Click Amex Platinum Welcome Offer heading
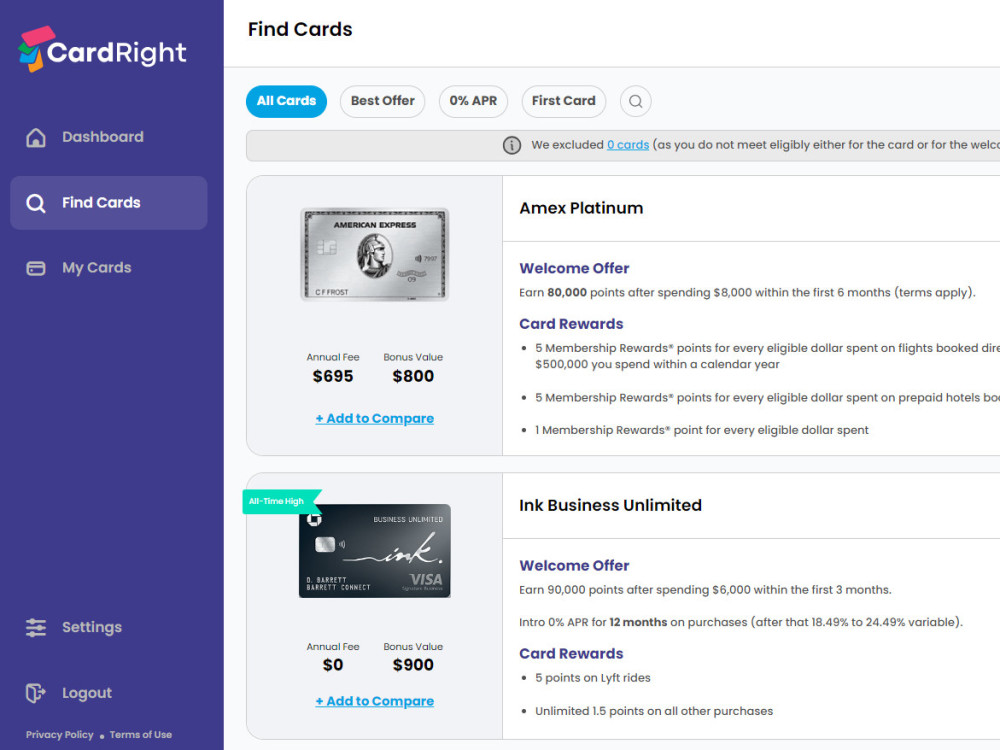Screen dimensions: 1000x750 (x=574, y=268)
